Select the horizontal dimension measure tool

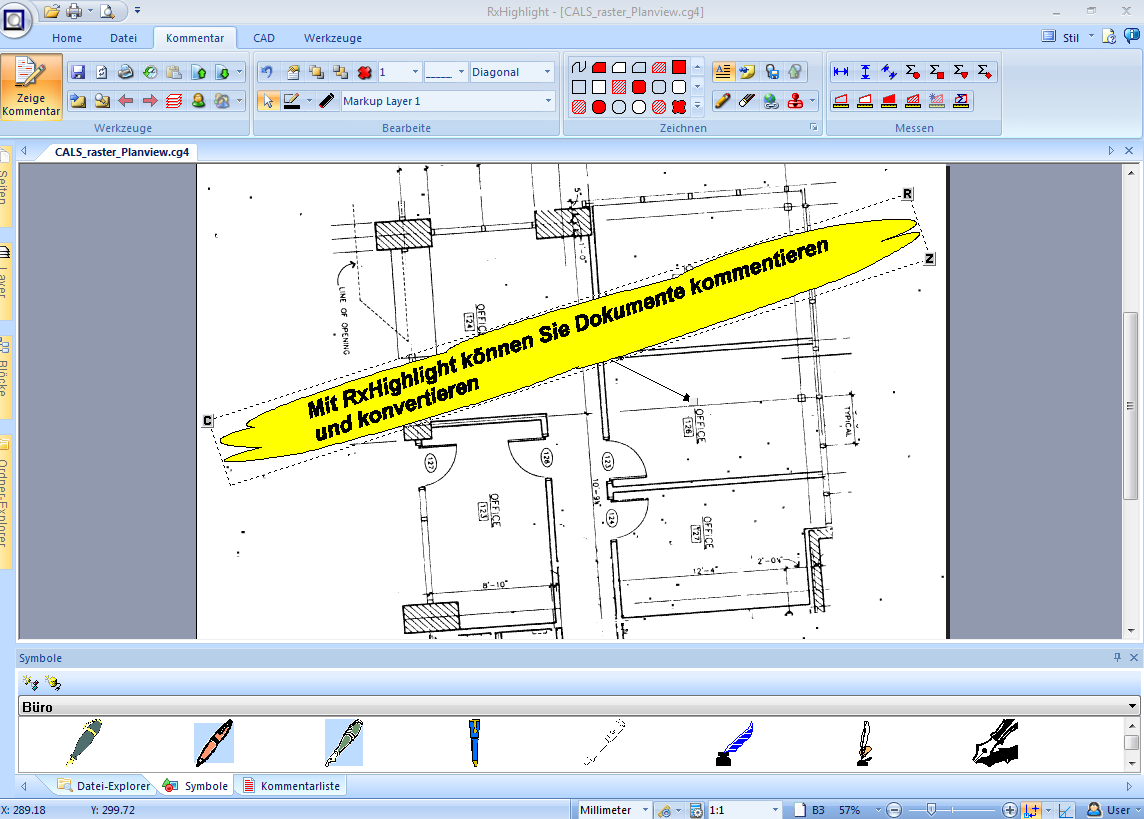pos(841,72)
